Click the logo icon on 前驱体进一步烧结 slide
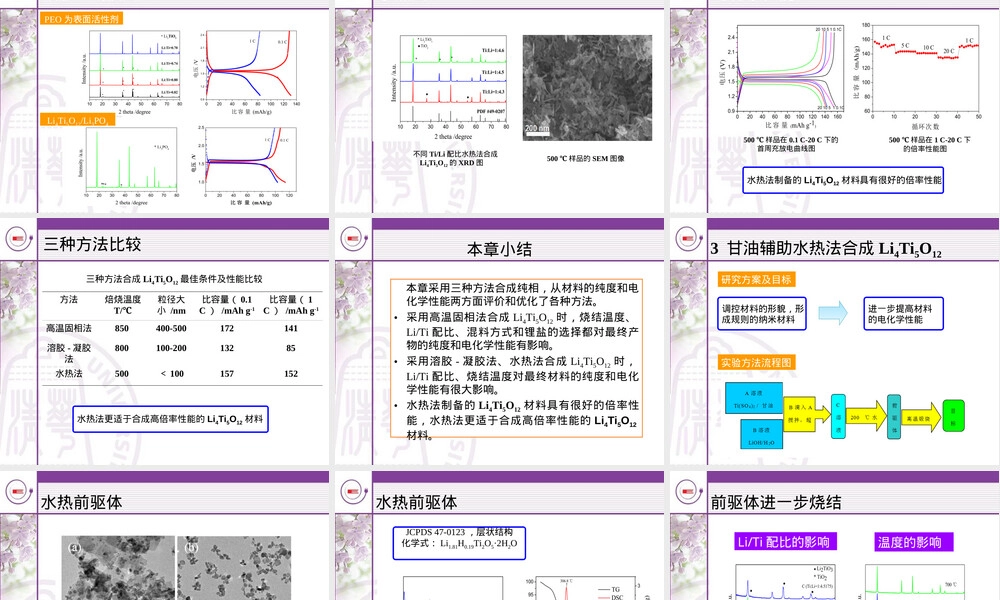 [x=689, y=492]
